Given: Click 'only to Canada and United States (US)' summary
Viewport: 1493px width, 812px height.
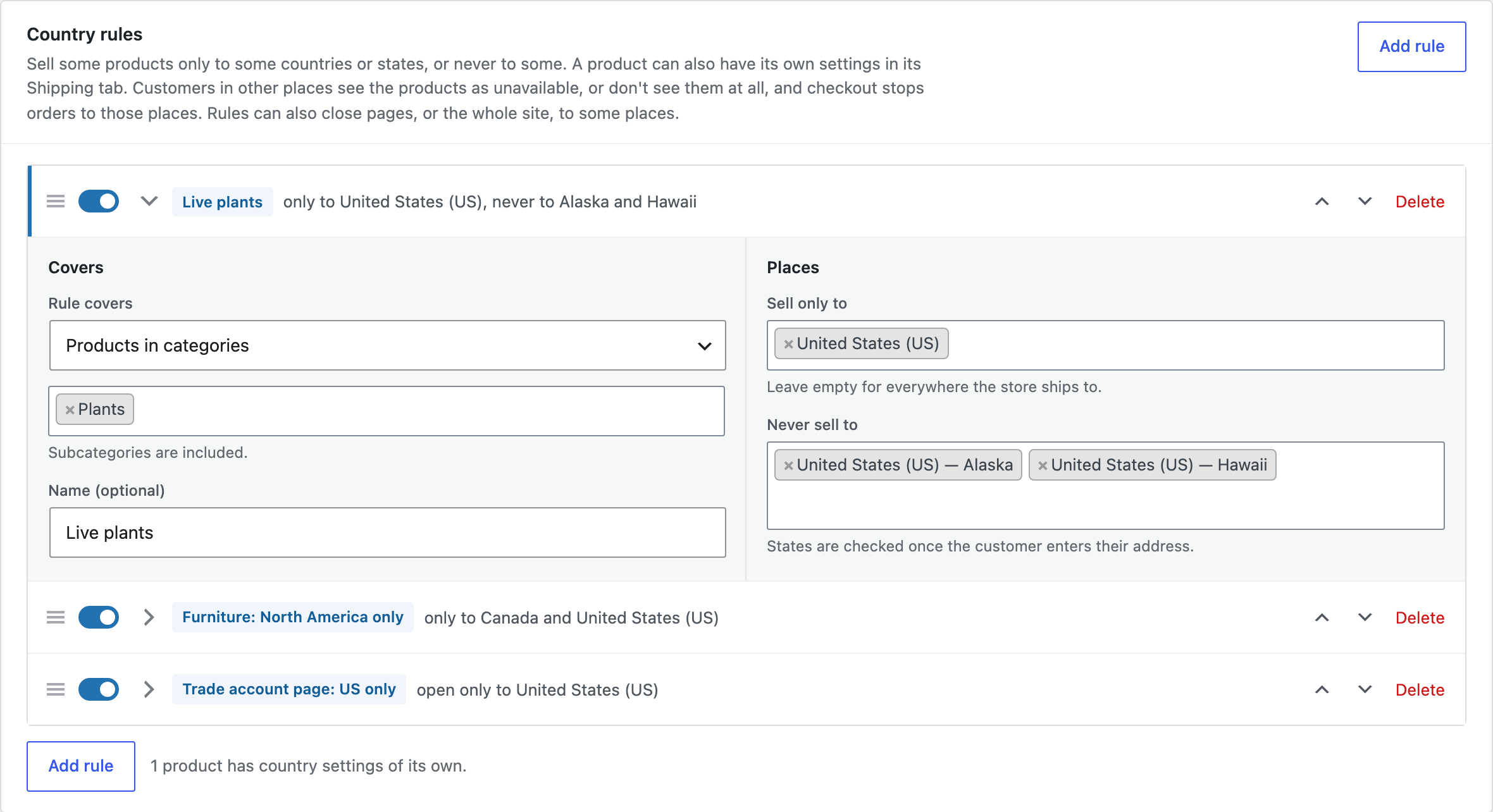Looking at the screenshot, I should [x=571, y=618].
